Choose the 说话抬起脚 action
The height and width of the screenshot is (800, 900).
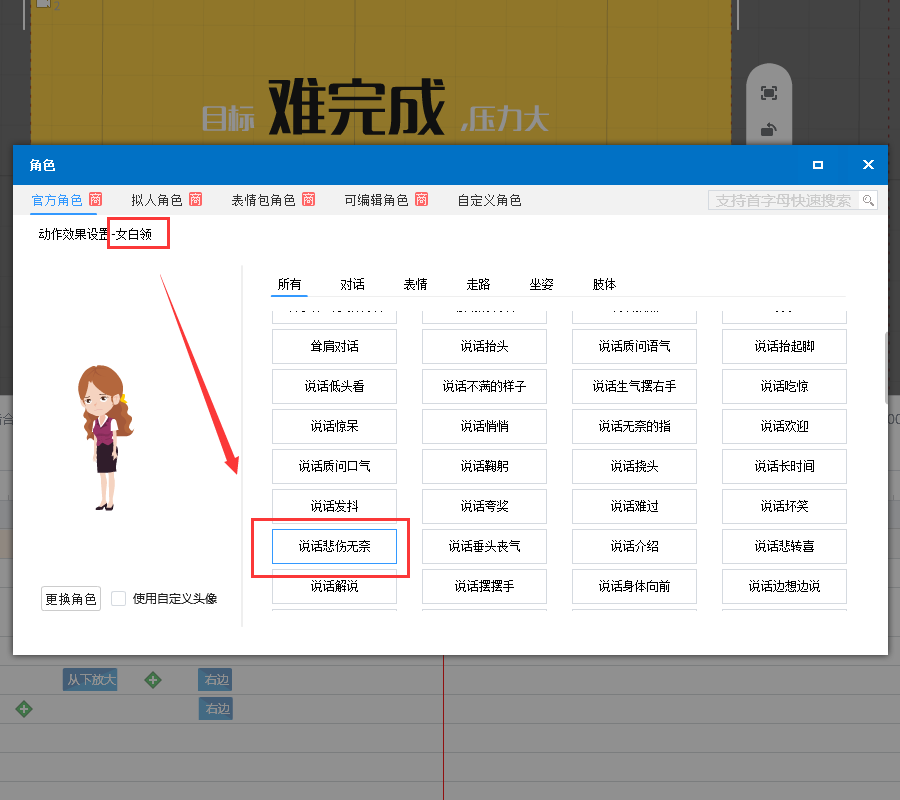click(784, 346)
